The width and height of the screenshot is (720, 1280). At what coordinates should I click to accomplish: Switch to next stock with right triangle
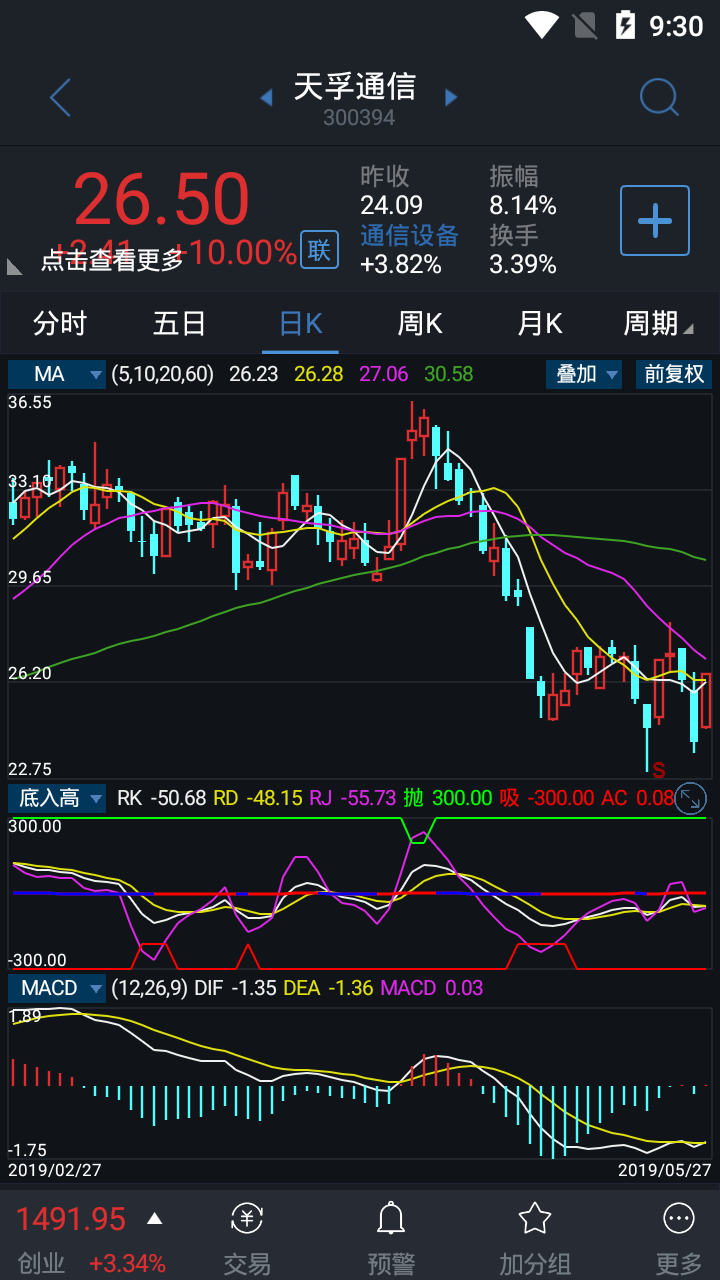coord(451,97)
